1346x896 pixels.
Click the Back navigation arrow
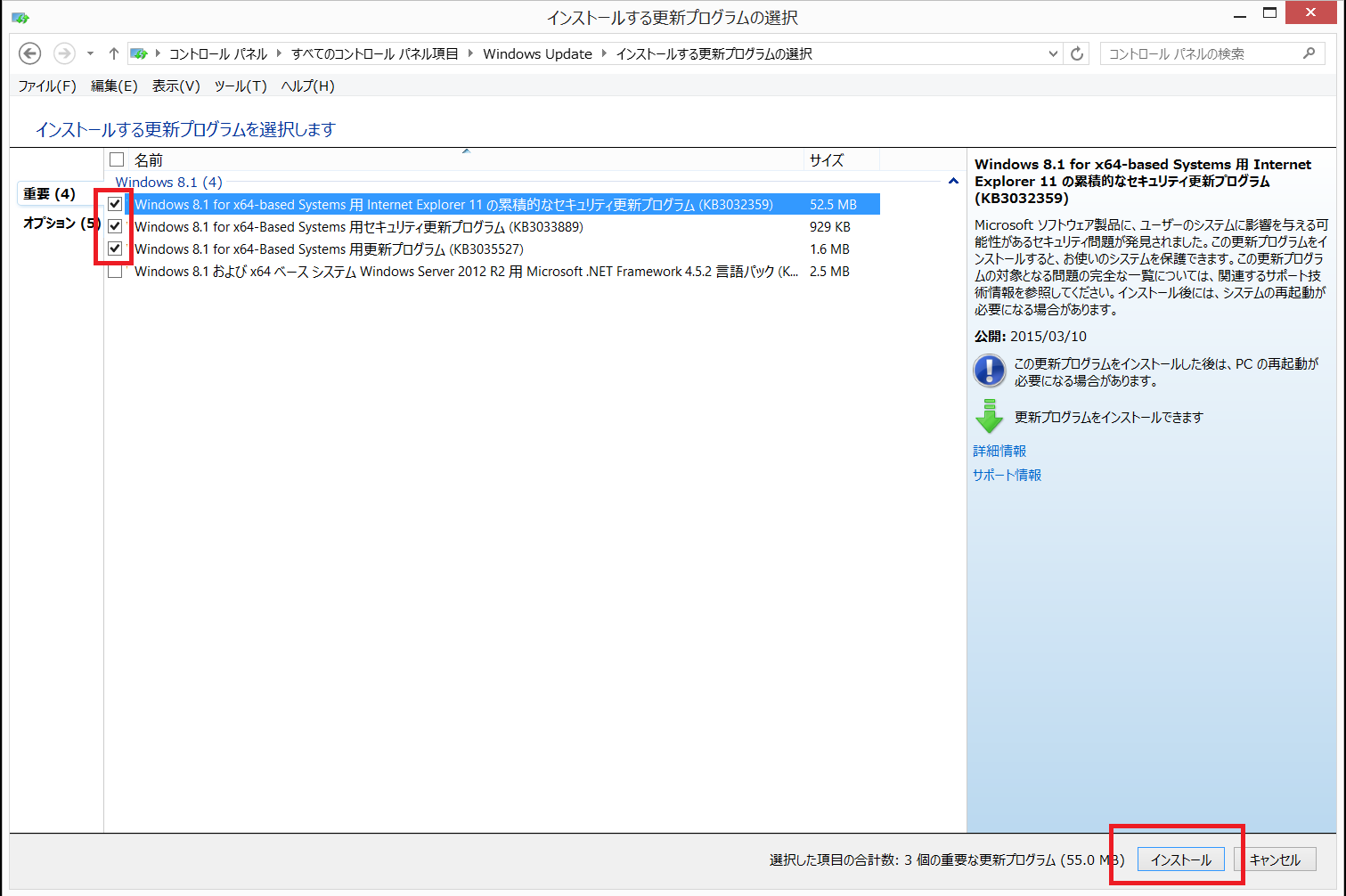pyautogui.click(x=30, y=53)
